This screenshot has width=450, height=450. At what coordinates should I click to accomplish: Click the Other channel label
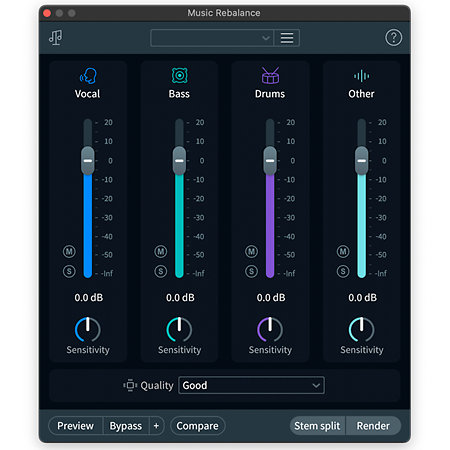click(361, 94)
